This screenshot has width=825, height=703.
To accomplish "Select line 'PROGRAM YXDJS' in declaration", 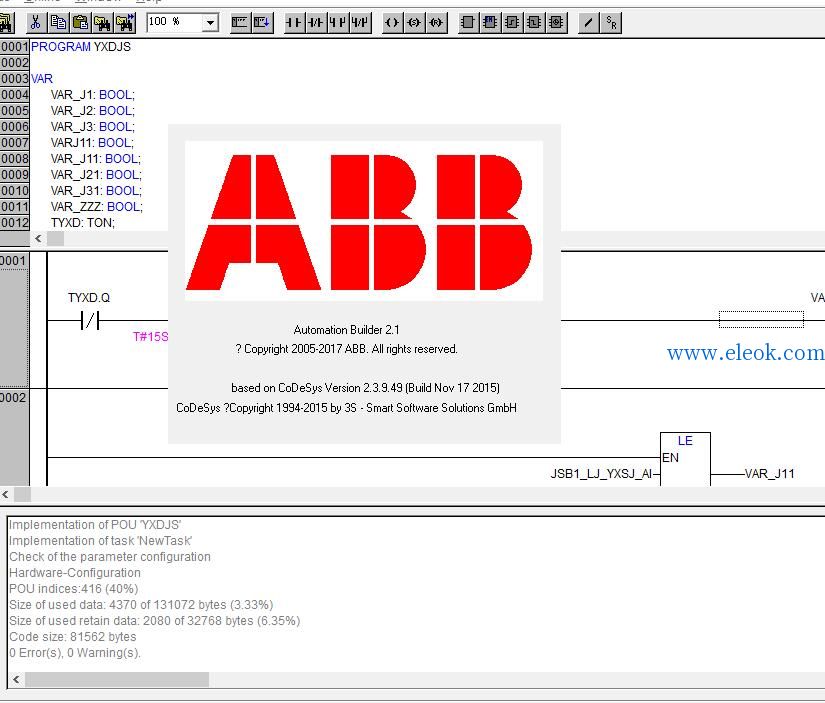I will [x=81, y=47].
